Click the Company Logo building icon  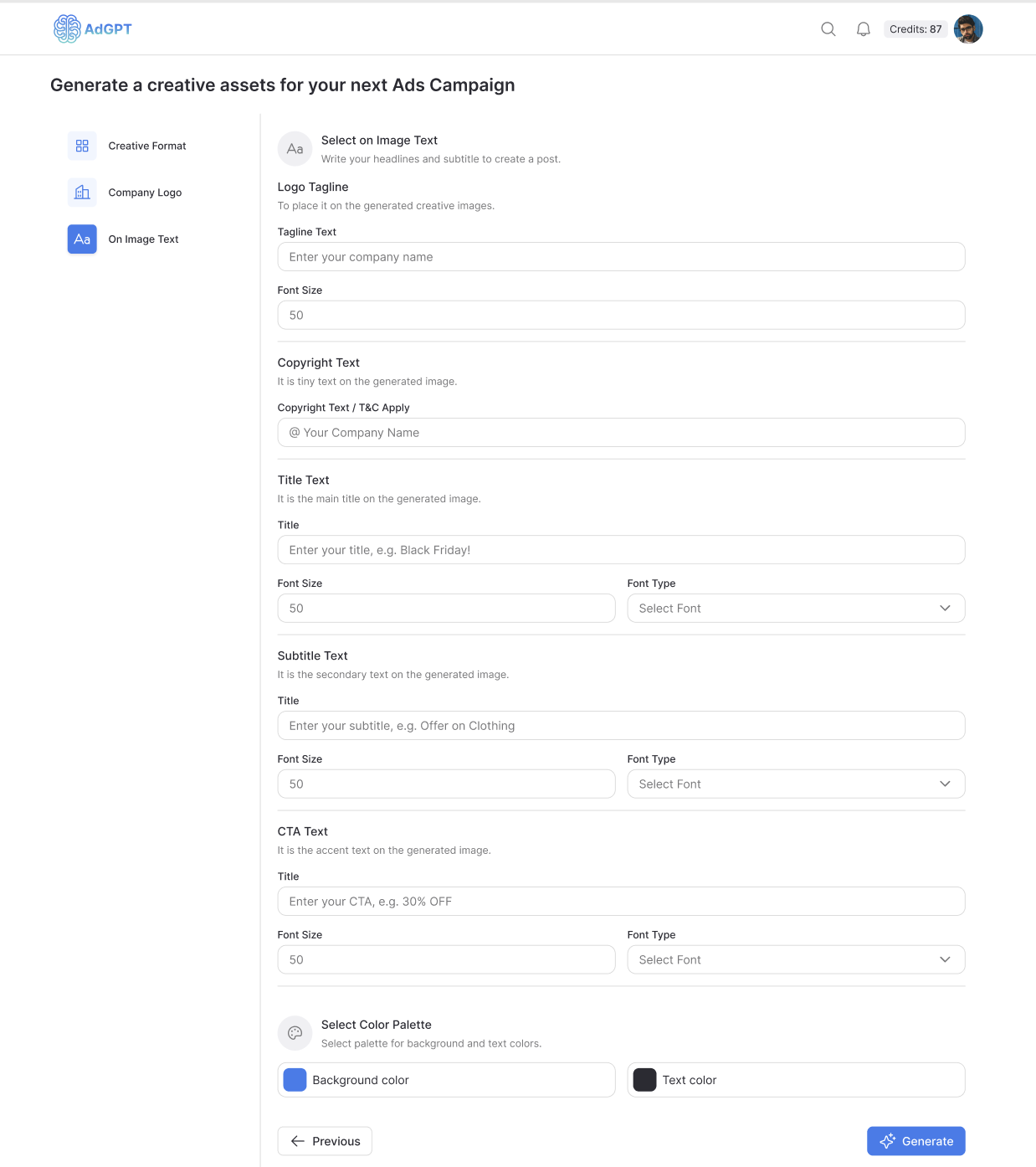[x=82, y=193]
